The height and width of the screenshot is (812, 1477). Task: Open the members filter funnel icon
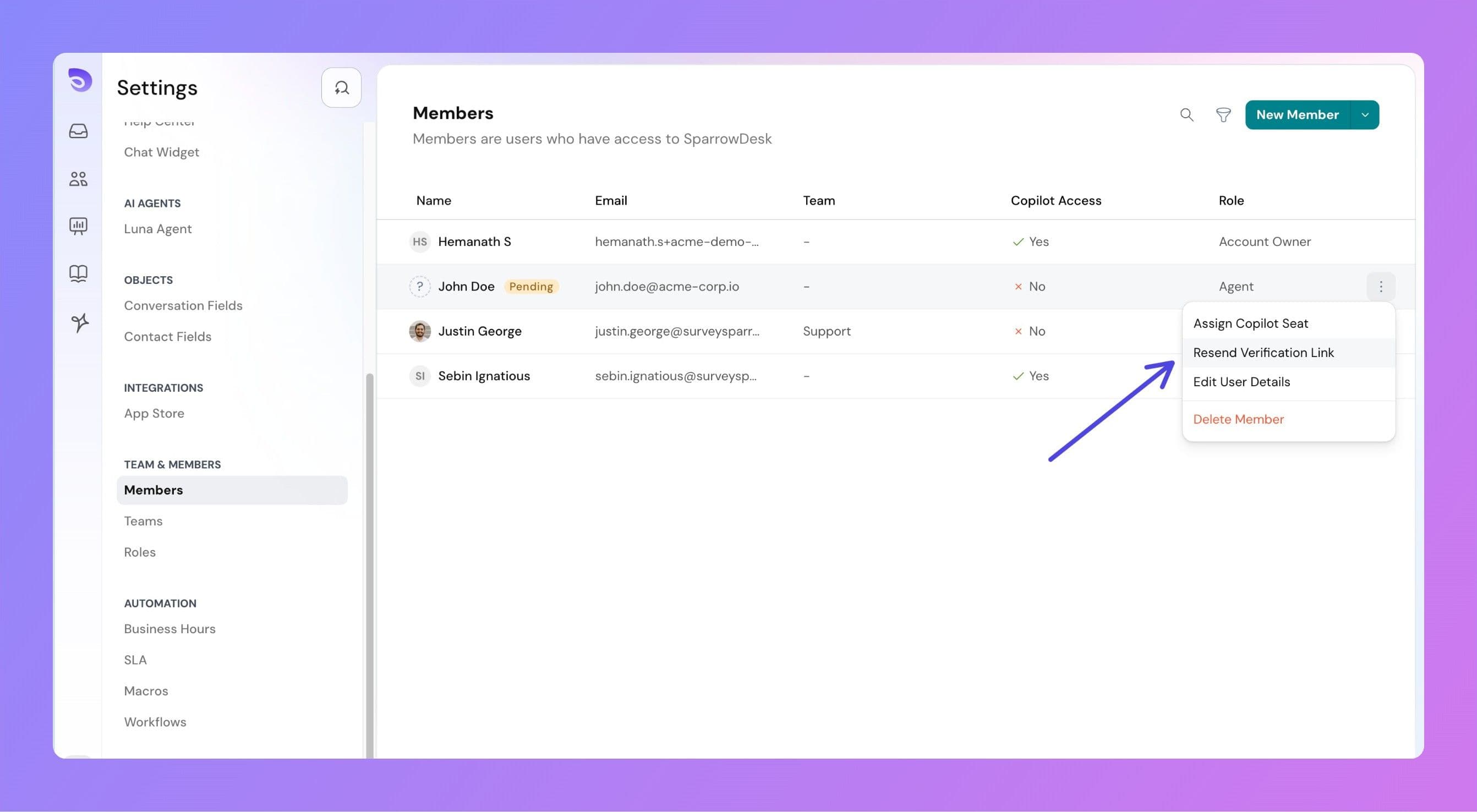1223,114
